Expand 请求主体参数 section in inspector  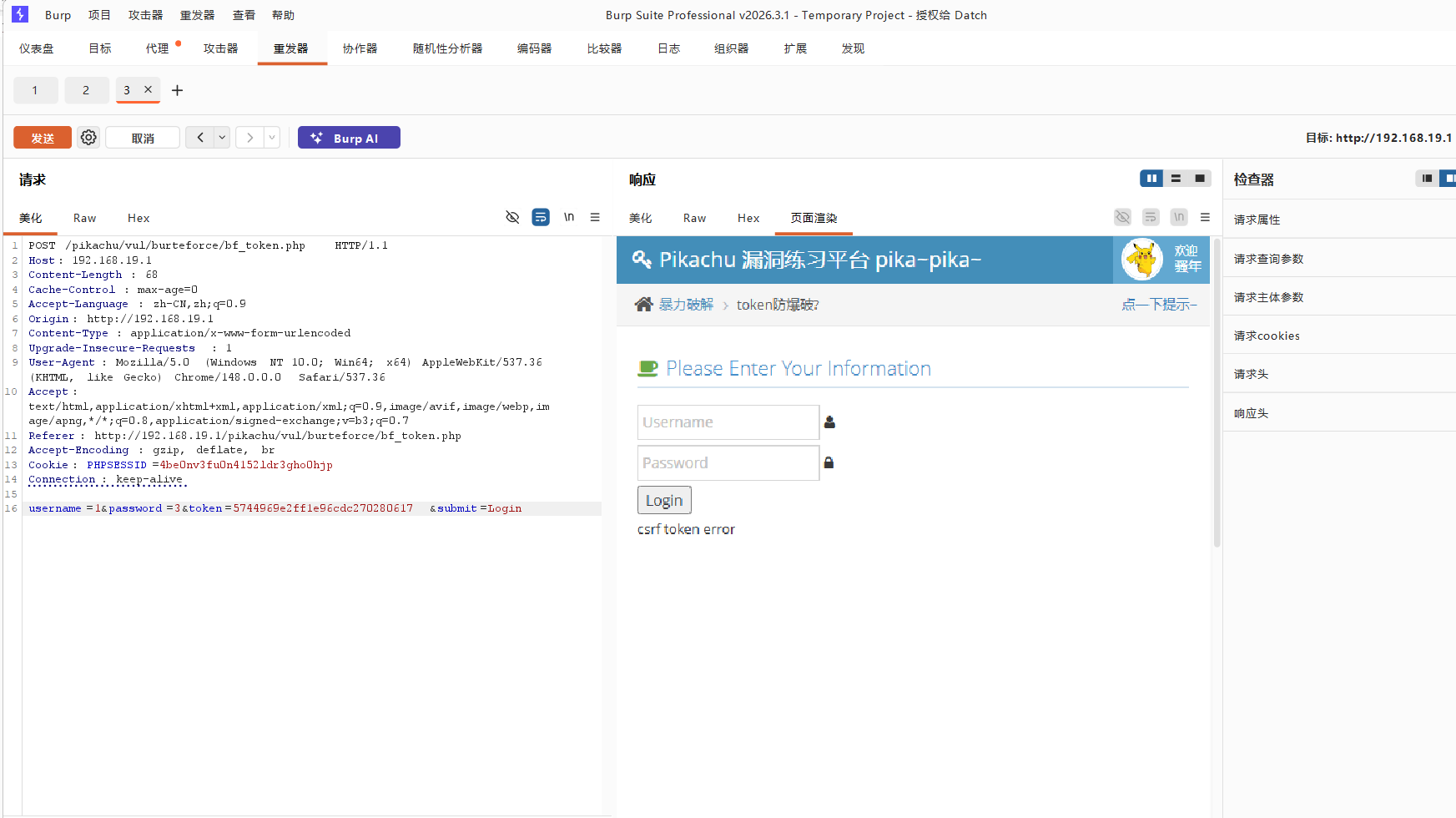pos(1339,297)
